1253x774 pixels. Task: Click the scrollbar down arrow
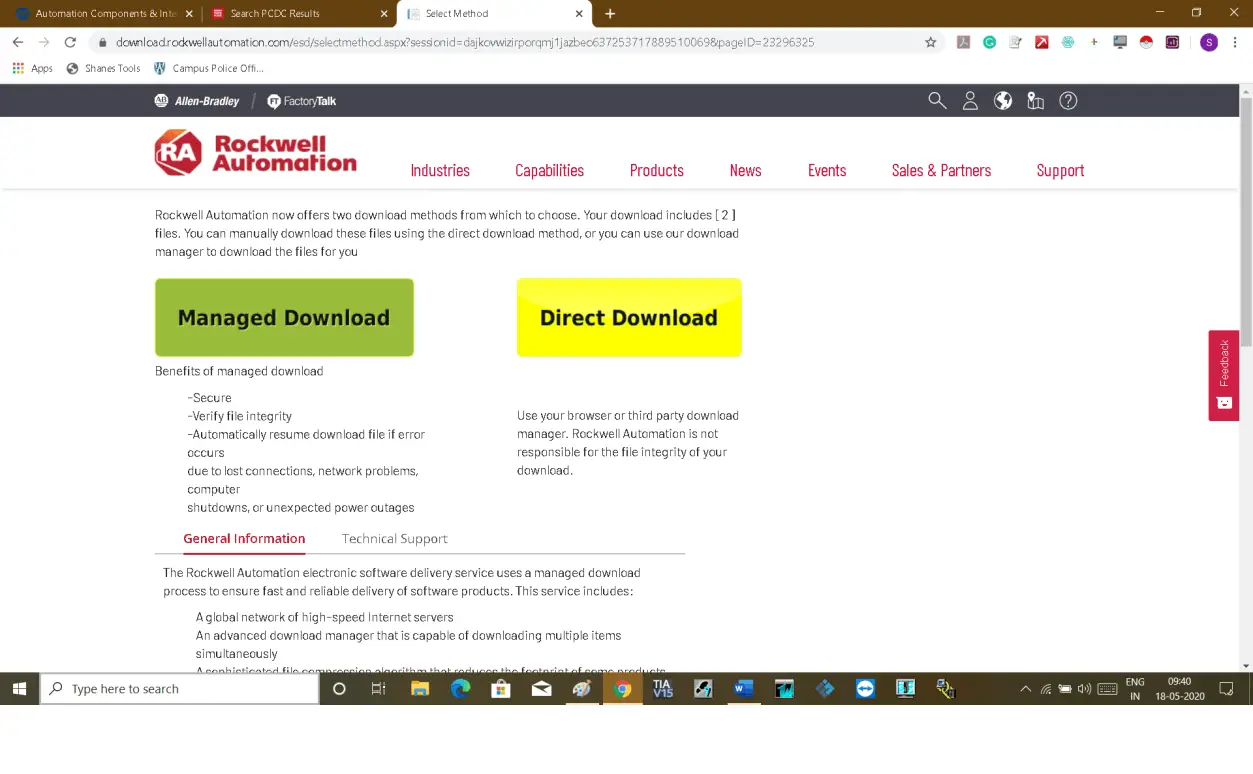point(1245,665)
